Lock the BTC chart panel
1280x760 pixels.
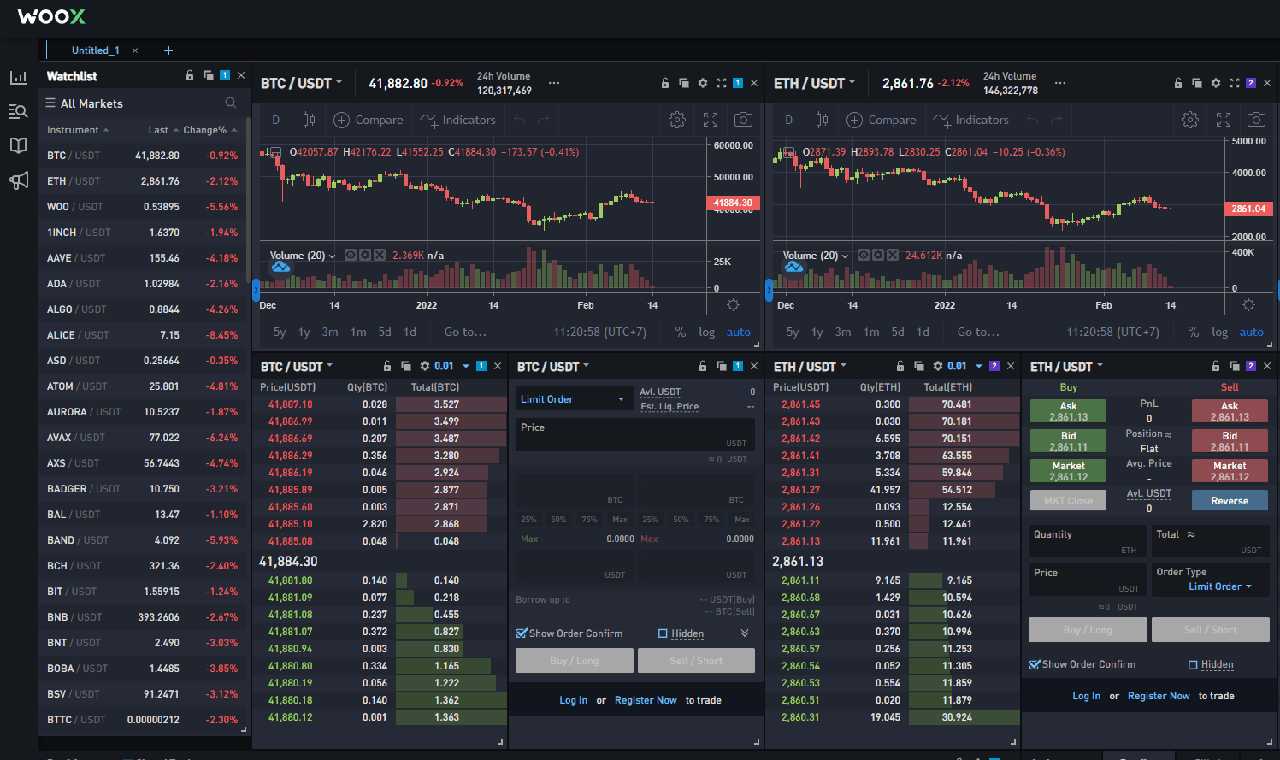click(666, 84)
